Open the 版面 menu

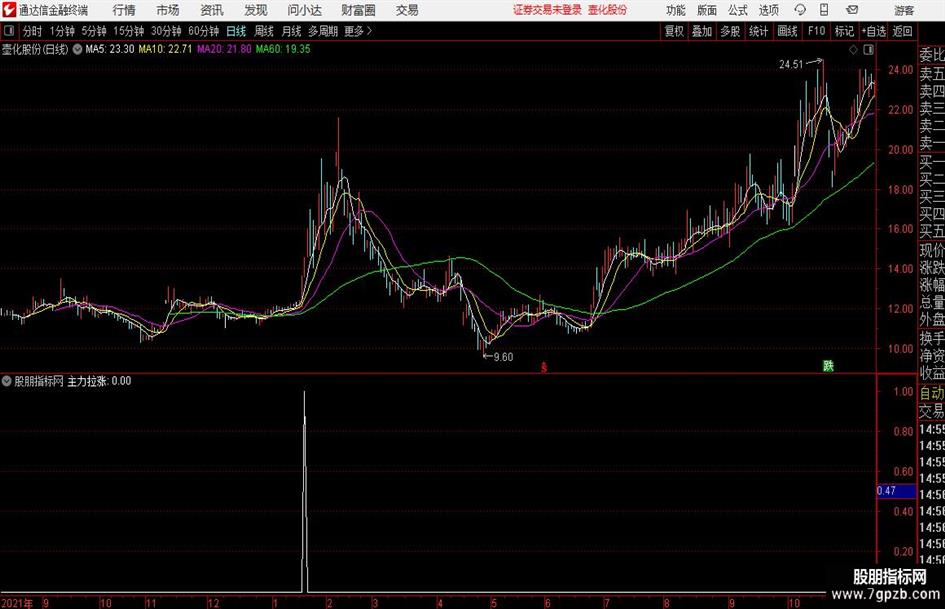(x=706, y=10)
